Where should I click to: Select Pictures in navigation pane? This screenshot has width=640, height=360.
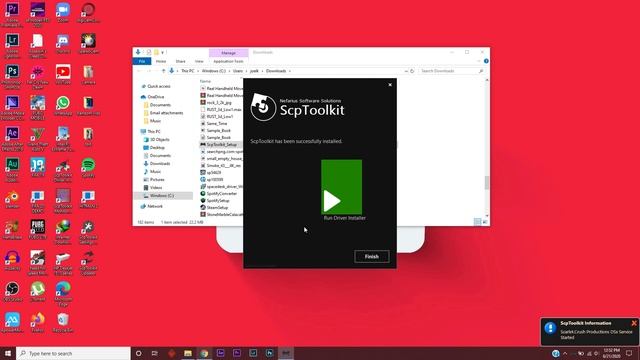click(157, 180)
